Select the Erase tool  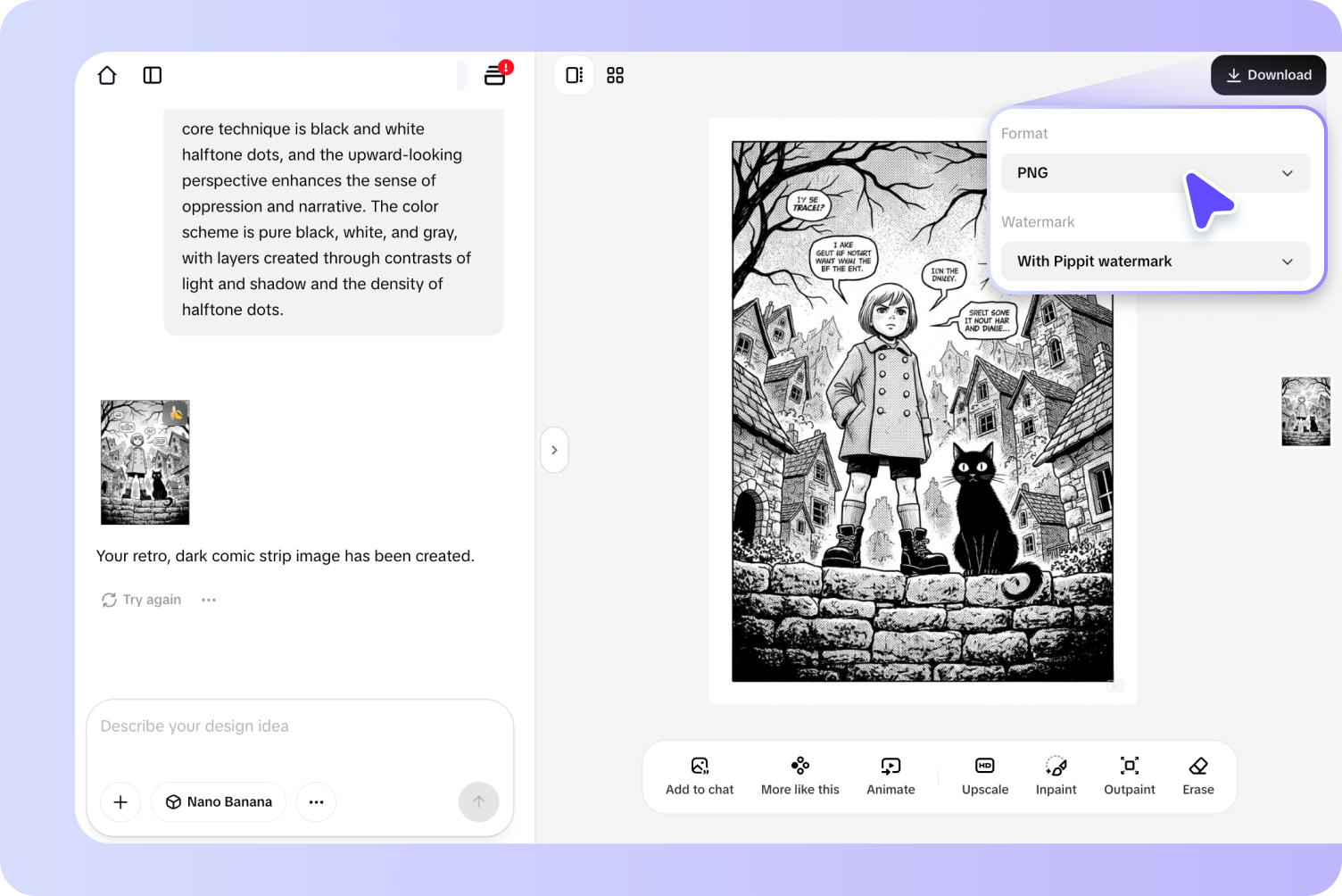pos(1198,776)
